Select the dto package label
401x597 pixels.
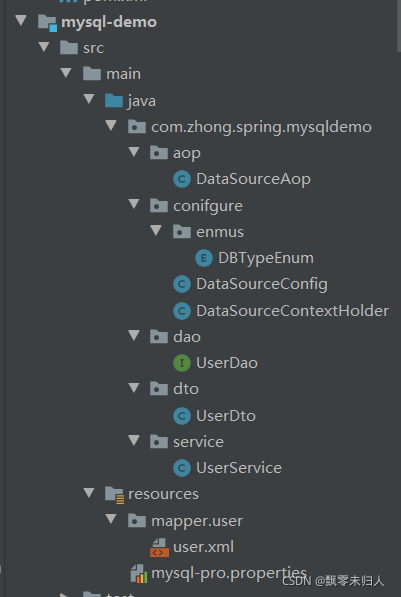(186, 389)
